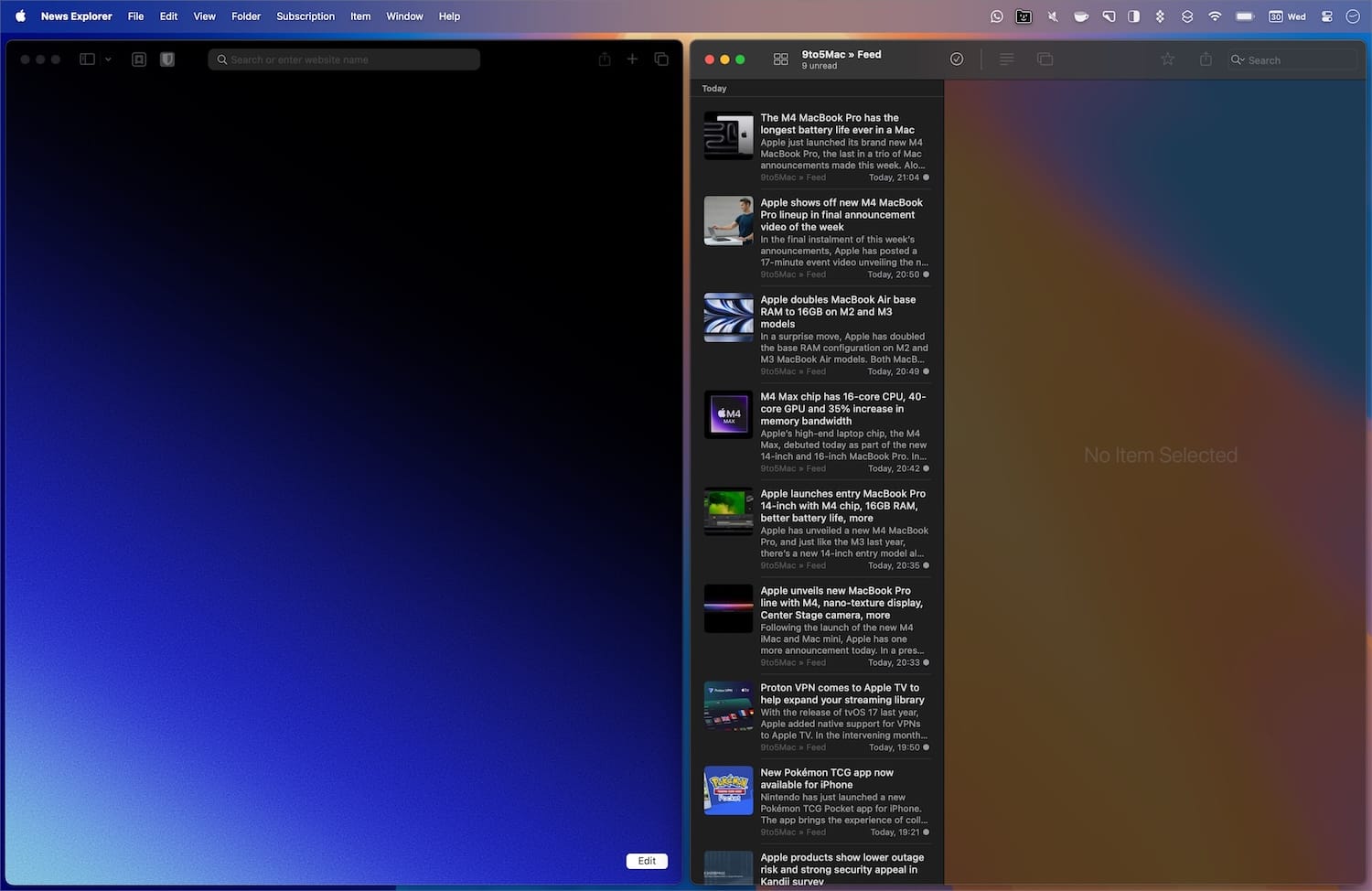Toggle feed list layout in News Explorer
The height and width of the screenshot is (891, 1372).
click(780, 59)
